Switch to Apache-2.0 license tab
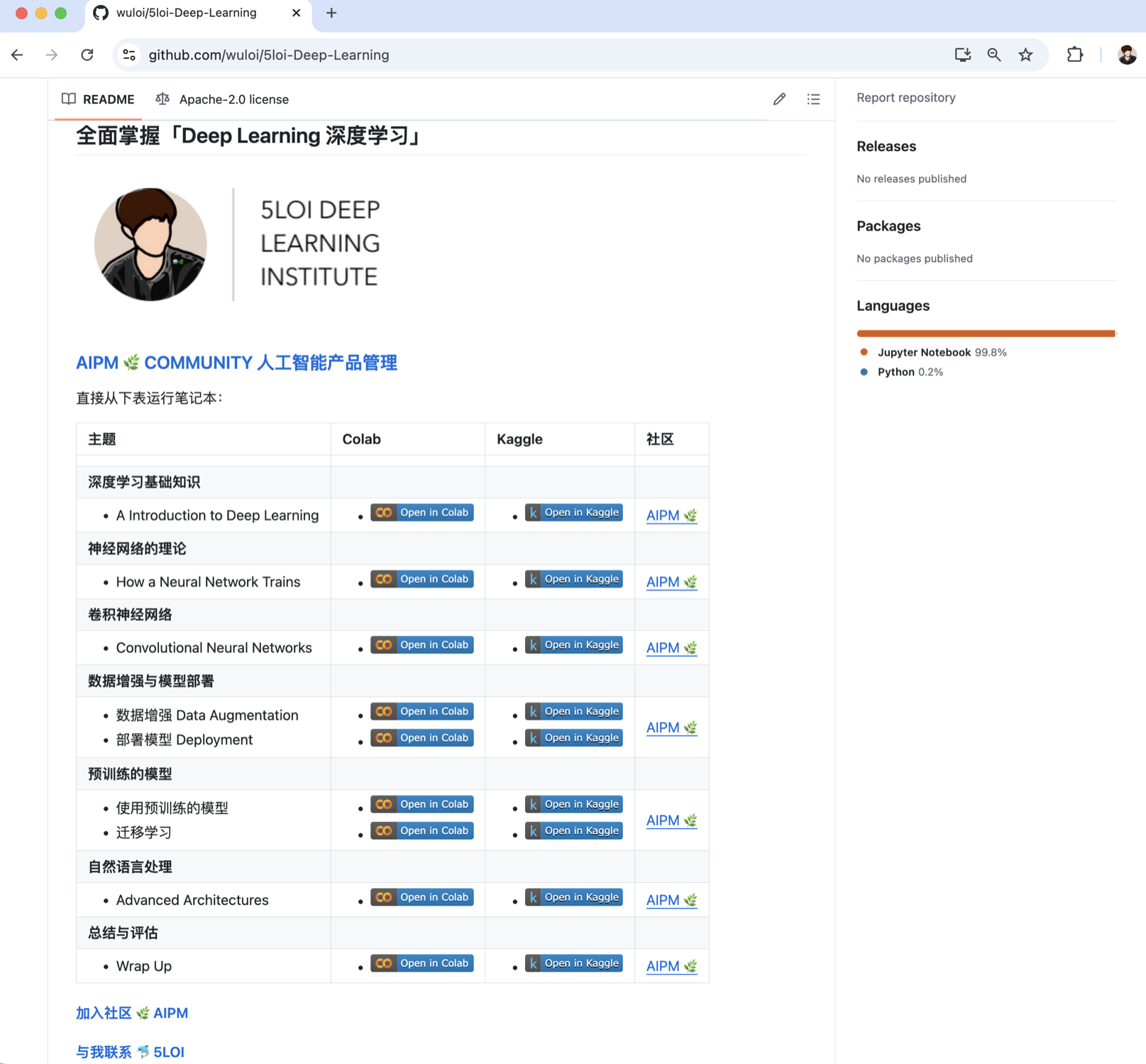This screenshot has width=1146, height=1064. click(x=223, y=99)
